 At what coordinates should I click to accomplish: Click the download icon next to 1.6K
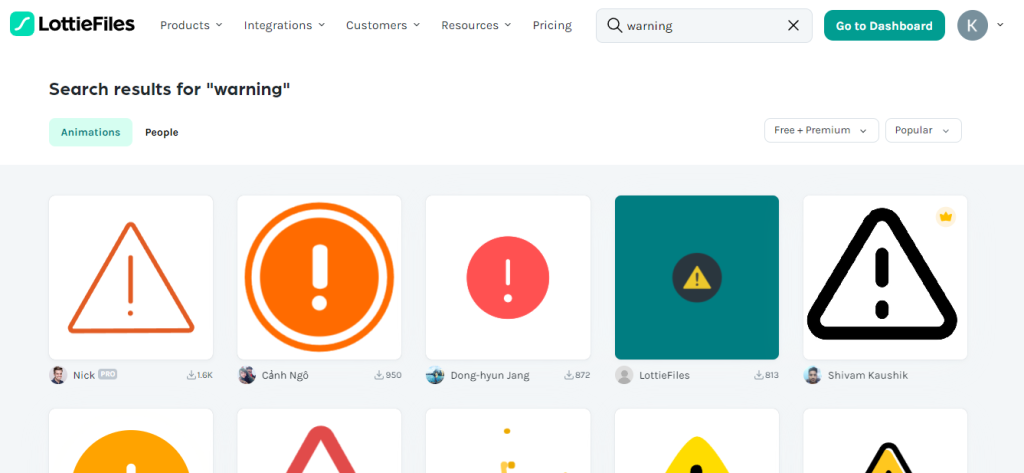pyautogui.click(x=190, y=375)
